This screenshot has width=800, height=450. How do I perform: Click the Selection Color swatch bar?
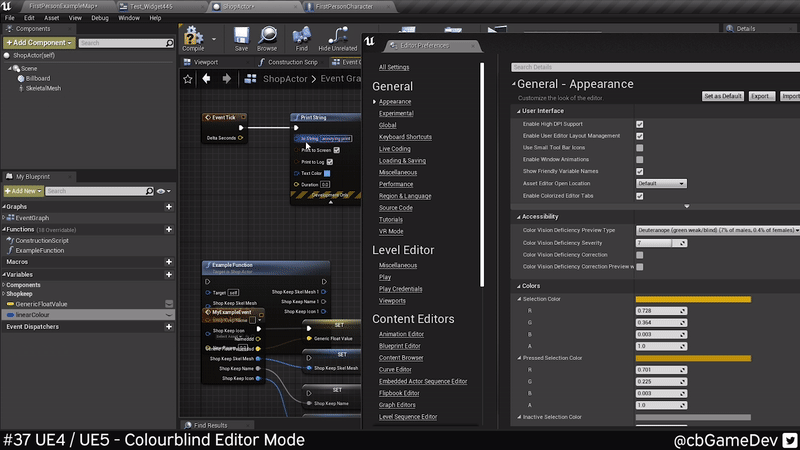pos(692,299)
